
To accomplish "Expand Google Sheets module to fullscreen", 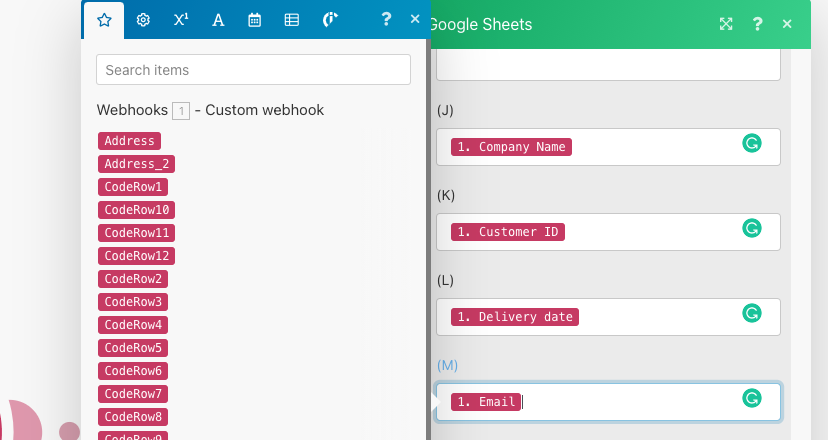I will [x=727, y=24].
